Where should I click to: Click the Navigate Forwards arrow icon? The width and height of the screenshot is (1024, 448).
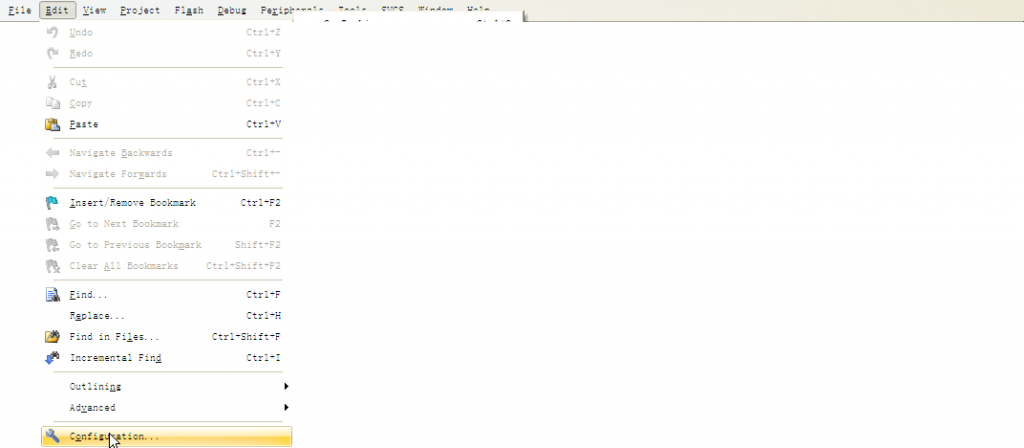pos(53,174)
